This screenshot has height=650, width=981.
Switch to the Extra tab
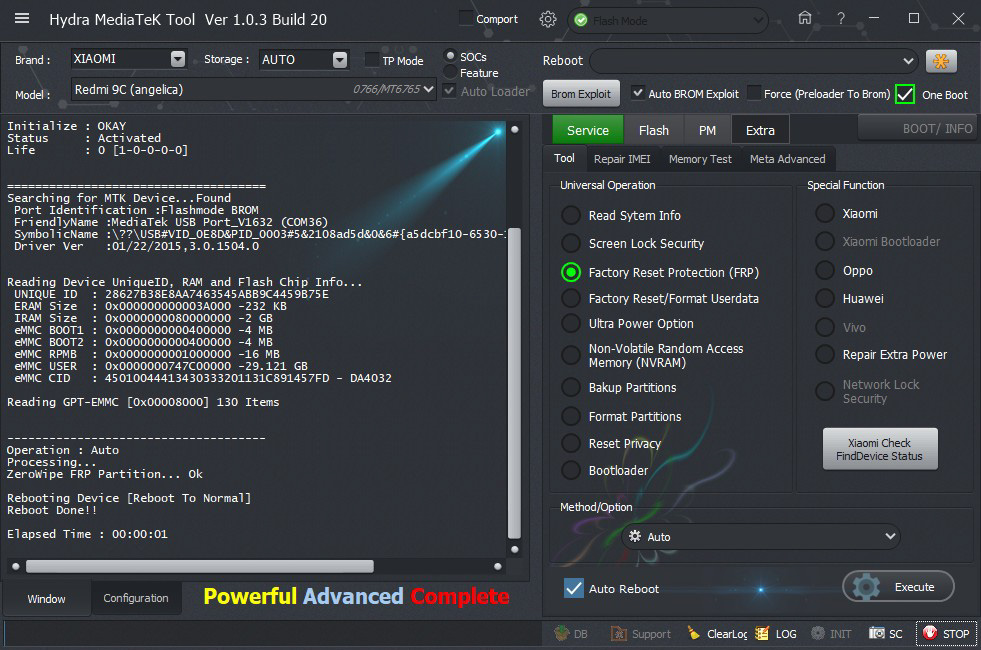(x=760, y=130)
